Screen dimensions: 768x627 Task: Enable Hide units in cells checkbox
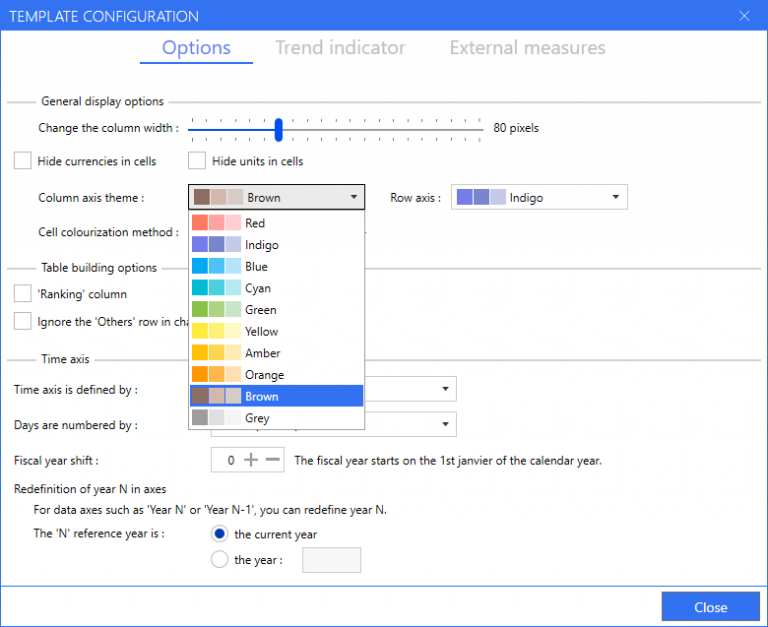point(197,161)
